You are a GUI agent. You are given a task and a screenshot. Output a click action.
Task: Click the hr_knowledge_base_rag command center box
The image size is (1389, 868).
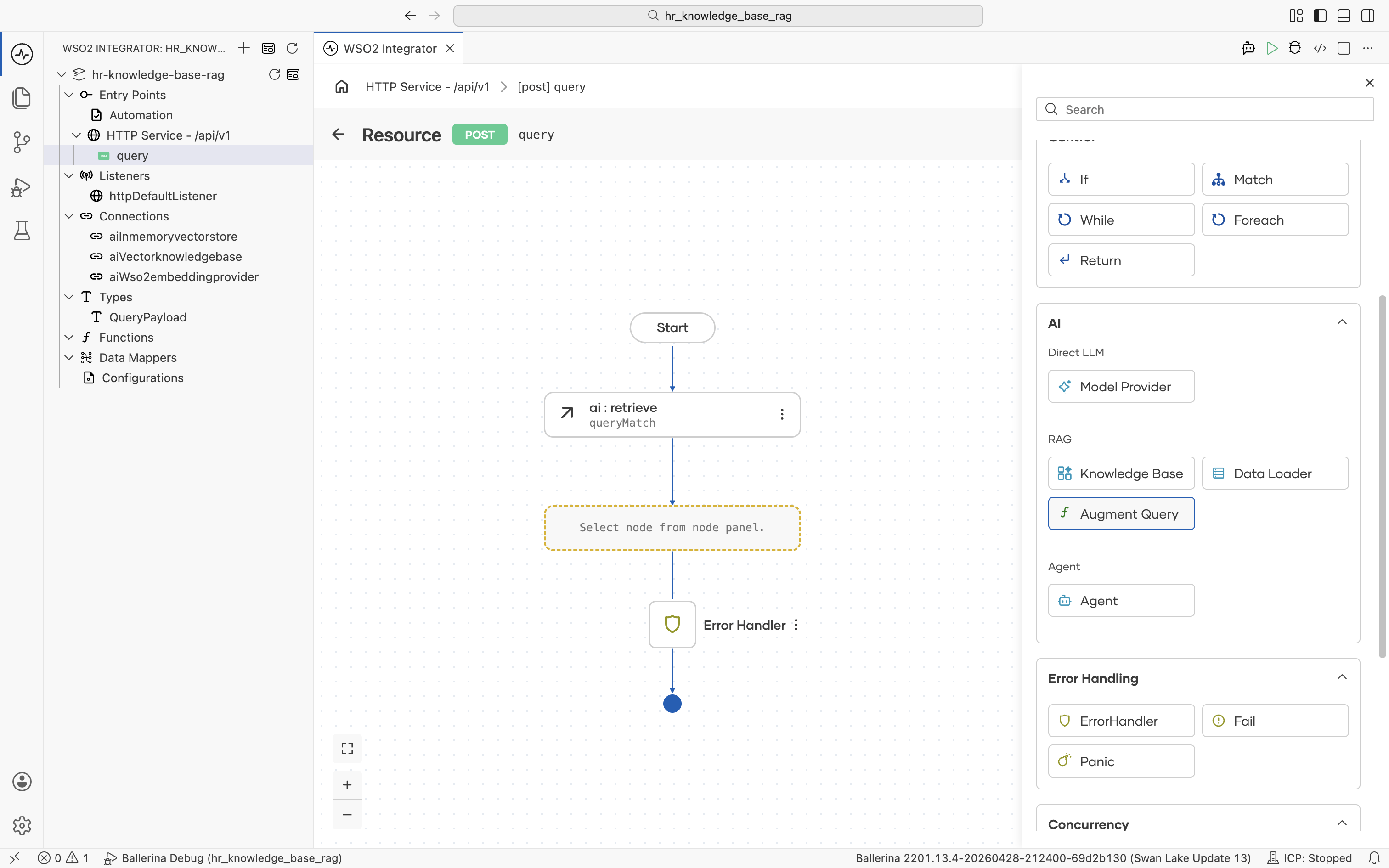pyautogui.click(x=717, y=16)
